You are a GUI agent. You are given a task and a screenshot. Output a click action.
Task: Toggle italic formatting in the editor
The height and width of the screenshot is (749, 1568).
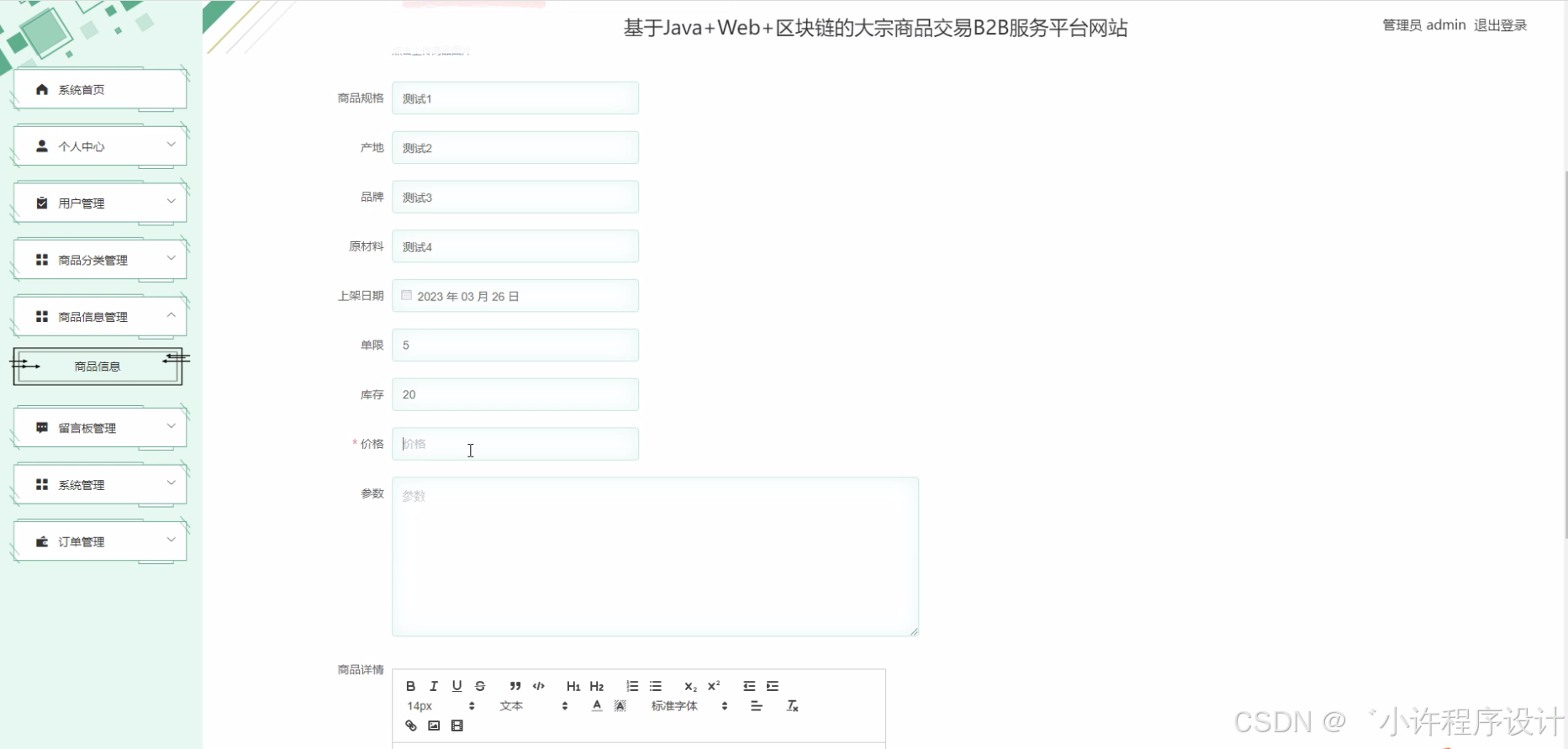(434, 686)
